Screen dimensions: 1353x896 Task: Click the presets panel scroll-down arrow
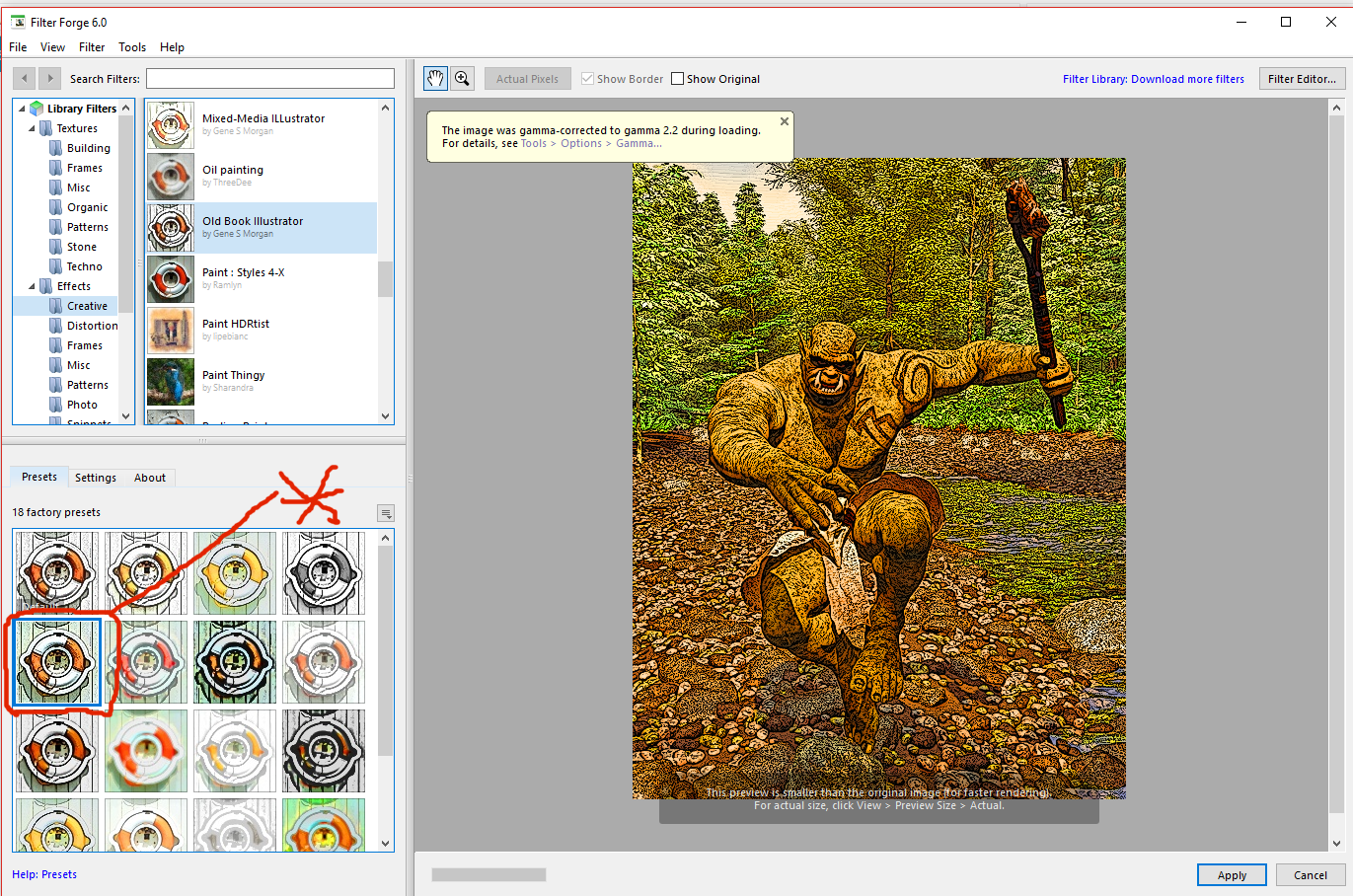[386, 844]
